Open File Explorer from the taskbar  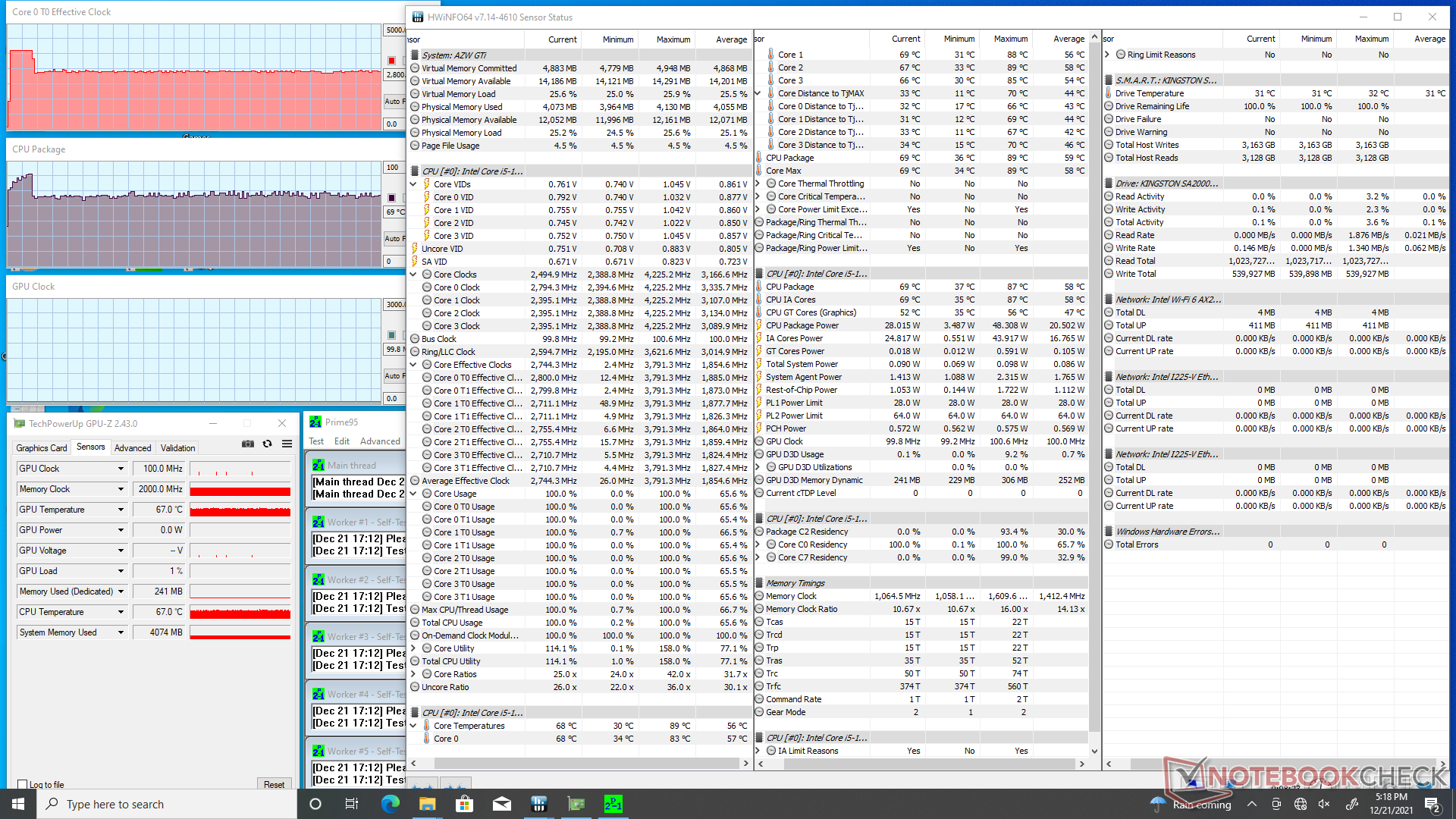(428, 804)
